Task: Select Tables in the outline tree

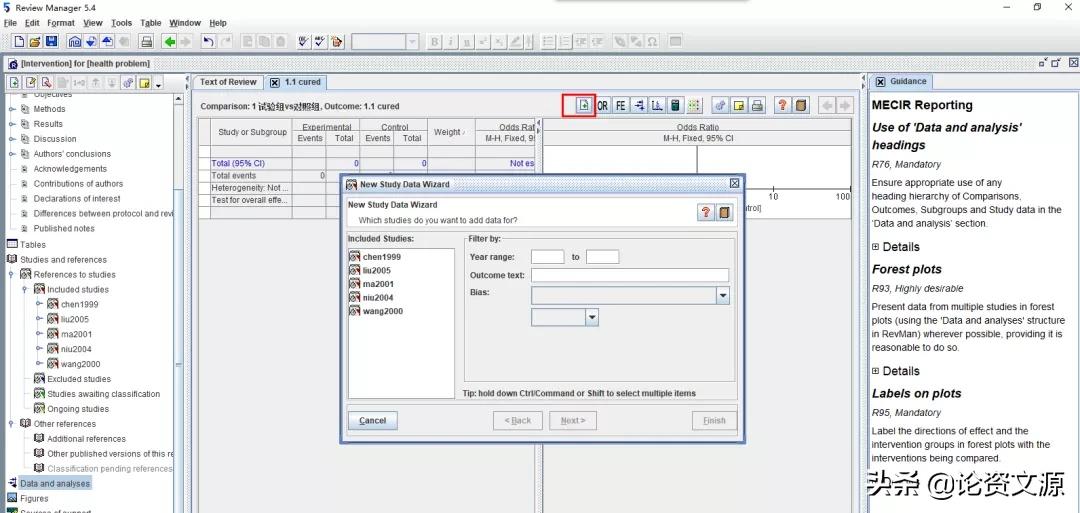Action: (x=32, y=245)
